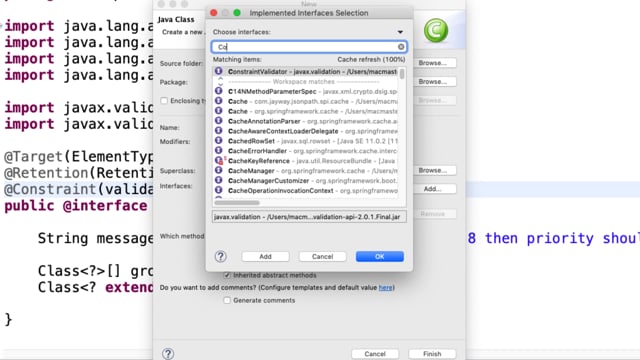This screenshot has height=360, width=640.
Task: Click 'String message' line in the editor
Action: point(96,238)
